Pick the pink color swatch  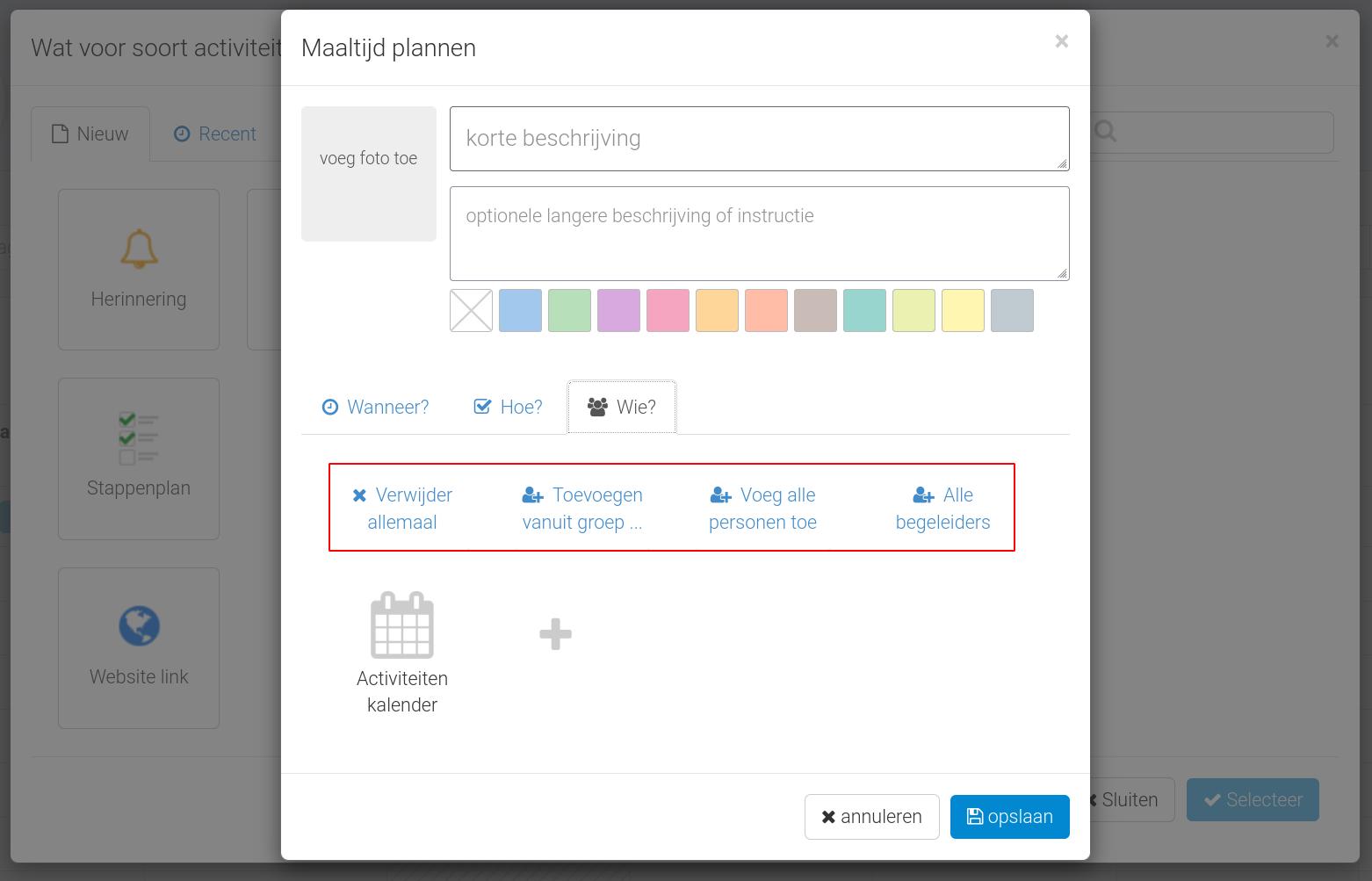[668, 311]
